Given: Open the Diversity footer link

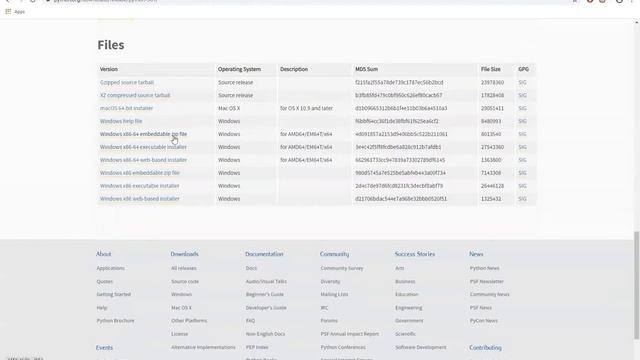Looking at the screenshot, I should click(x=330, y=282).
